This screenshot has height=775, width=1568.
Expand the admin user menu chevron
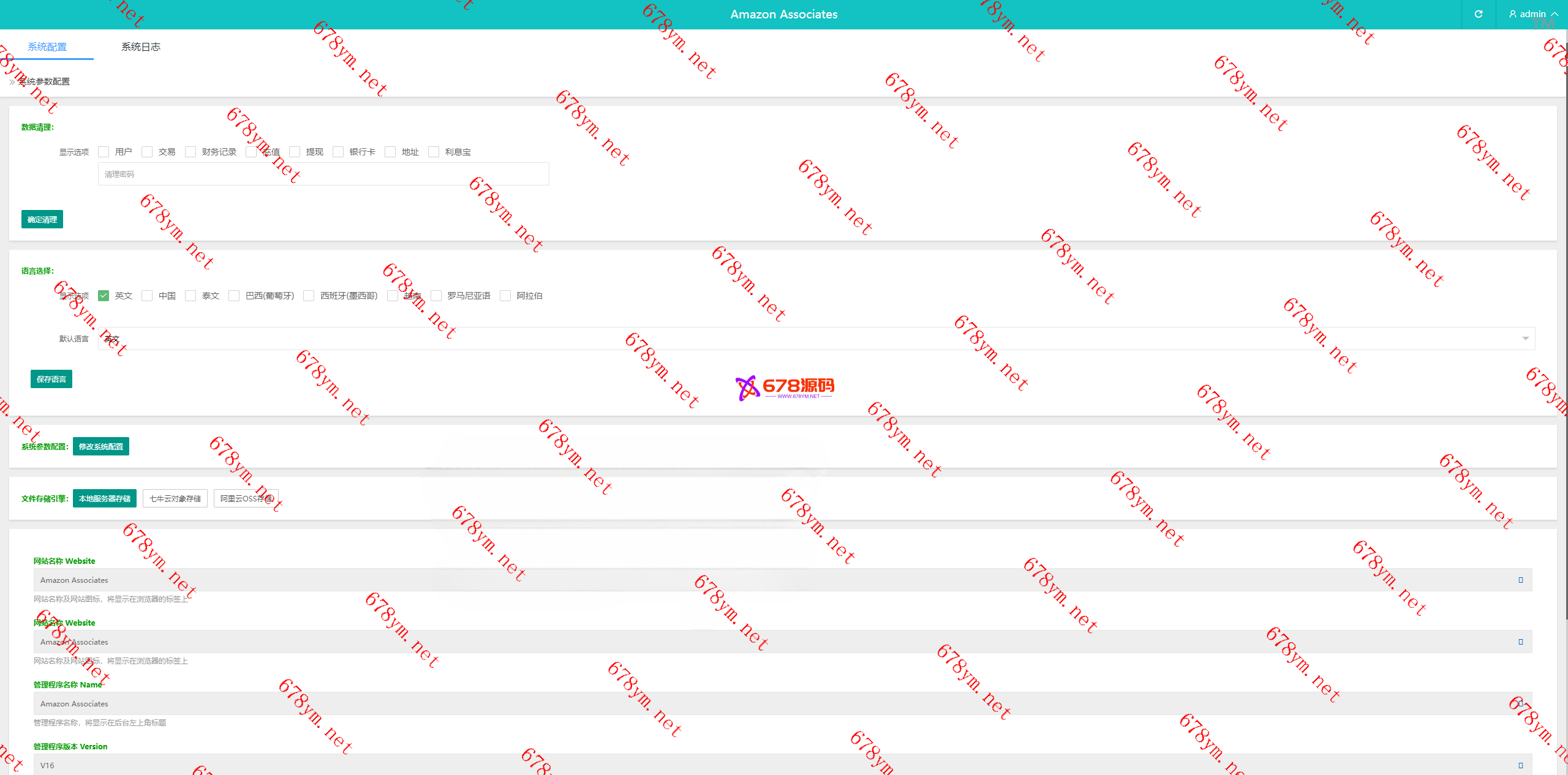(x=1555, y=14)
